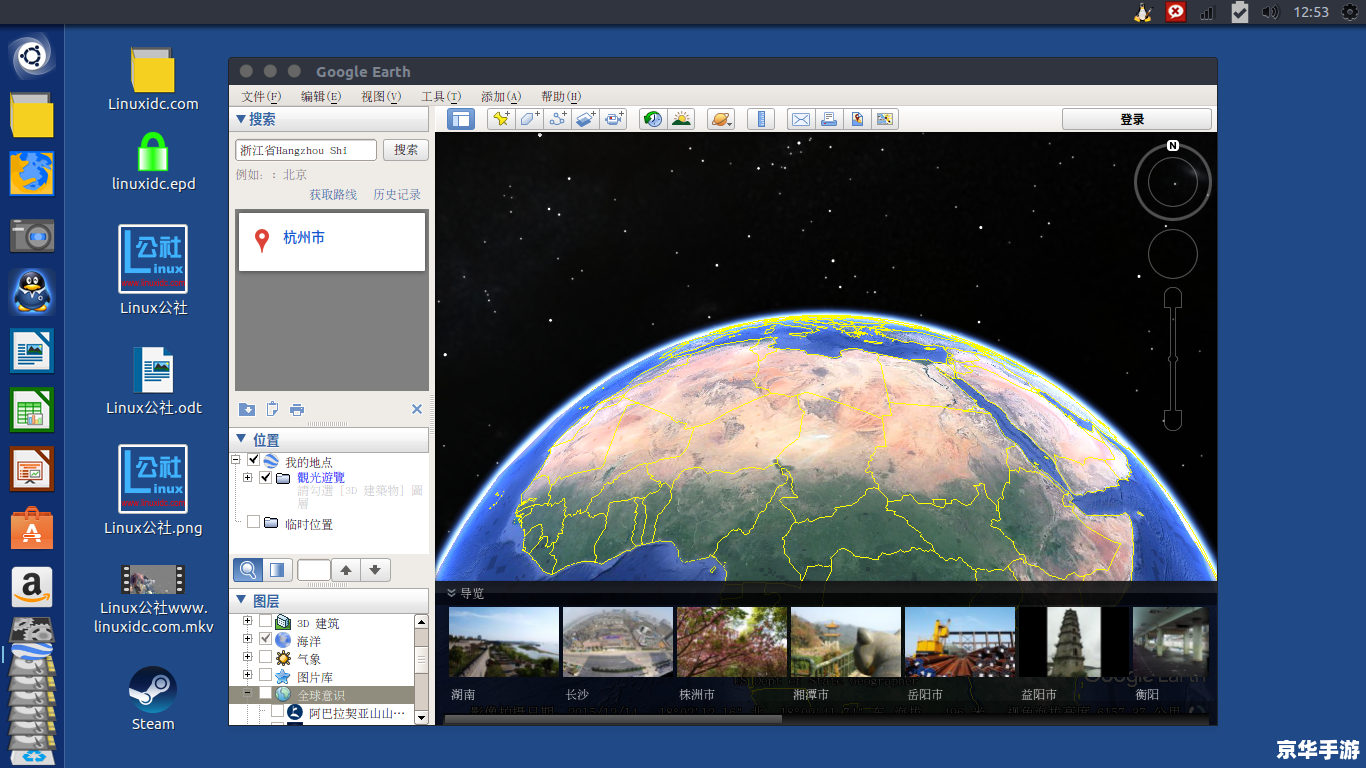The image size is (1366, 768).
Task: Click the Email envelope toolbar icon
Action: pos(801,119)
